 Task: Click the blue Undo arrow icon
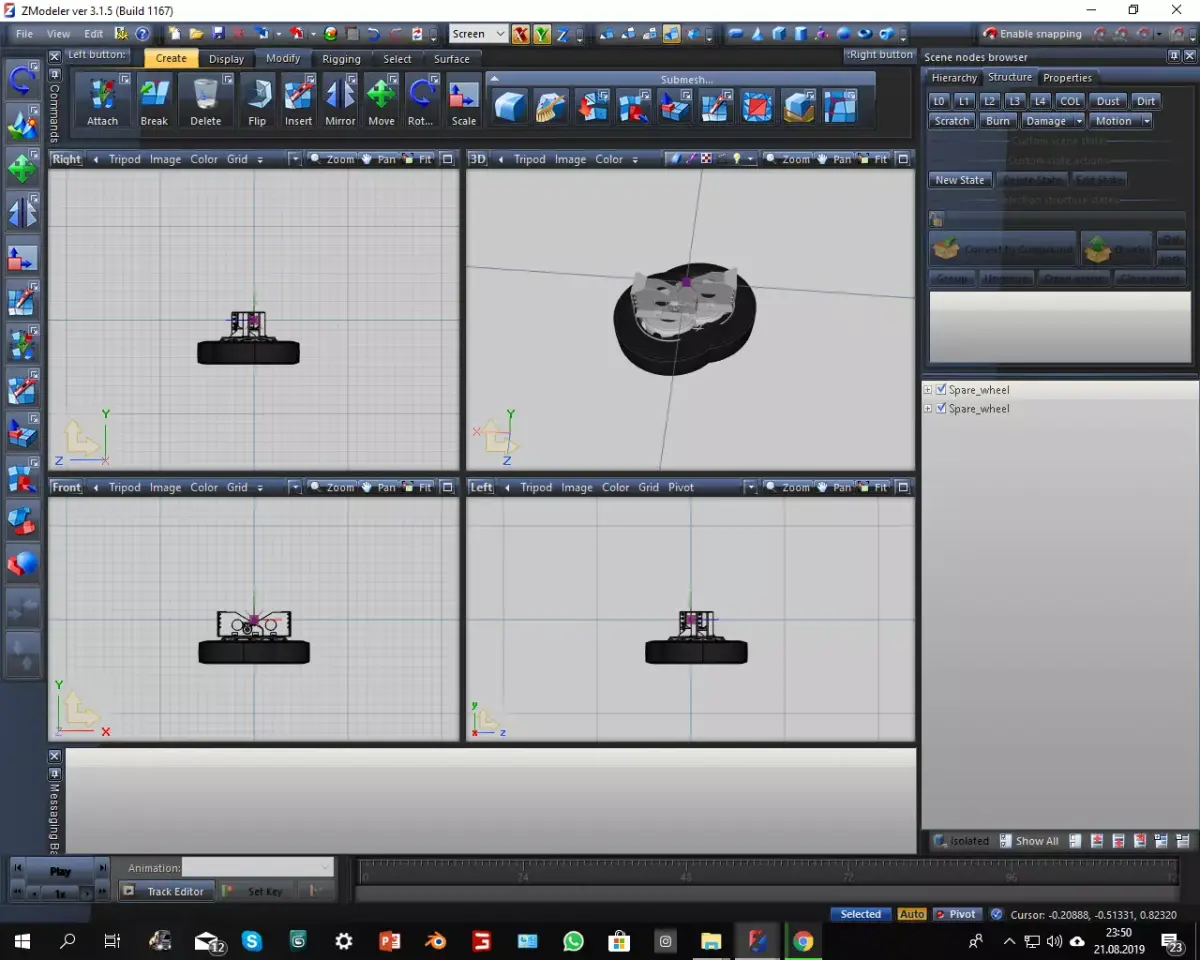pyautogui.click(x=373, y=33)
